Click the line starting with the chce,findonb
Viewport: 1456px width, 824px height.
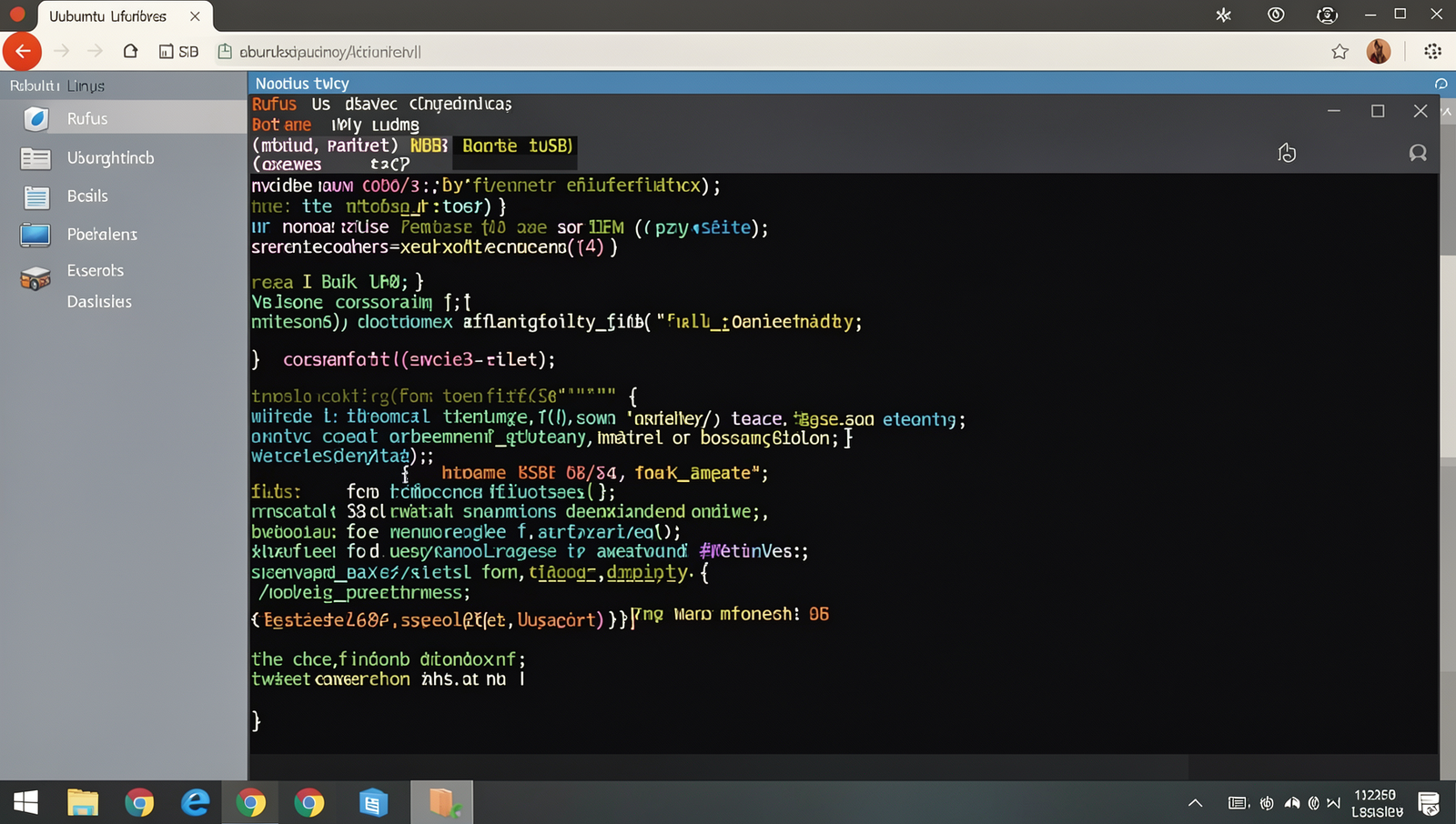[x=389, y=659]
